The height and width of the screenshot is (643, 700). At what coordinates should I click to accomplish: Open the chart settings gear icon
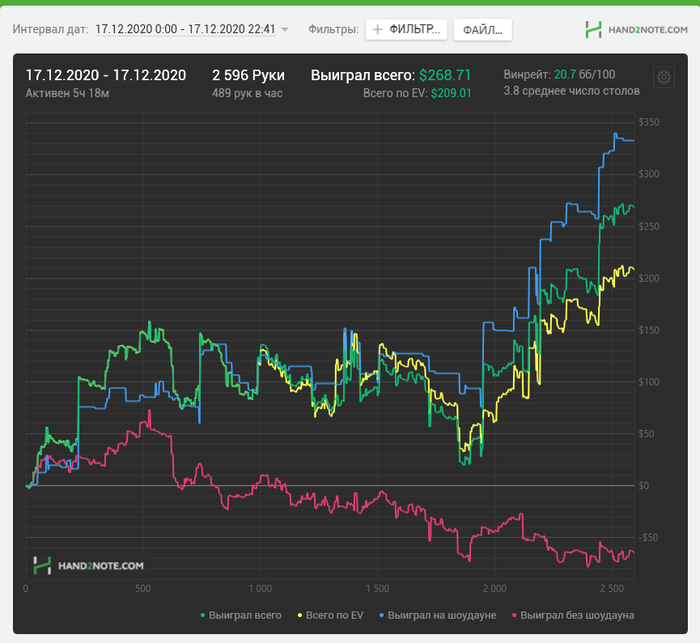click(664, 78)
